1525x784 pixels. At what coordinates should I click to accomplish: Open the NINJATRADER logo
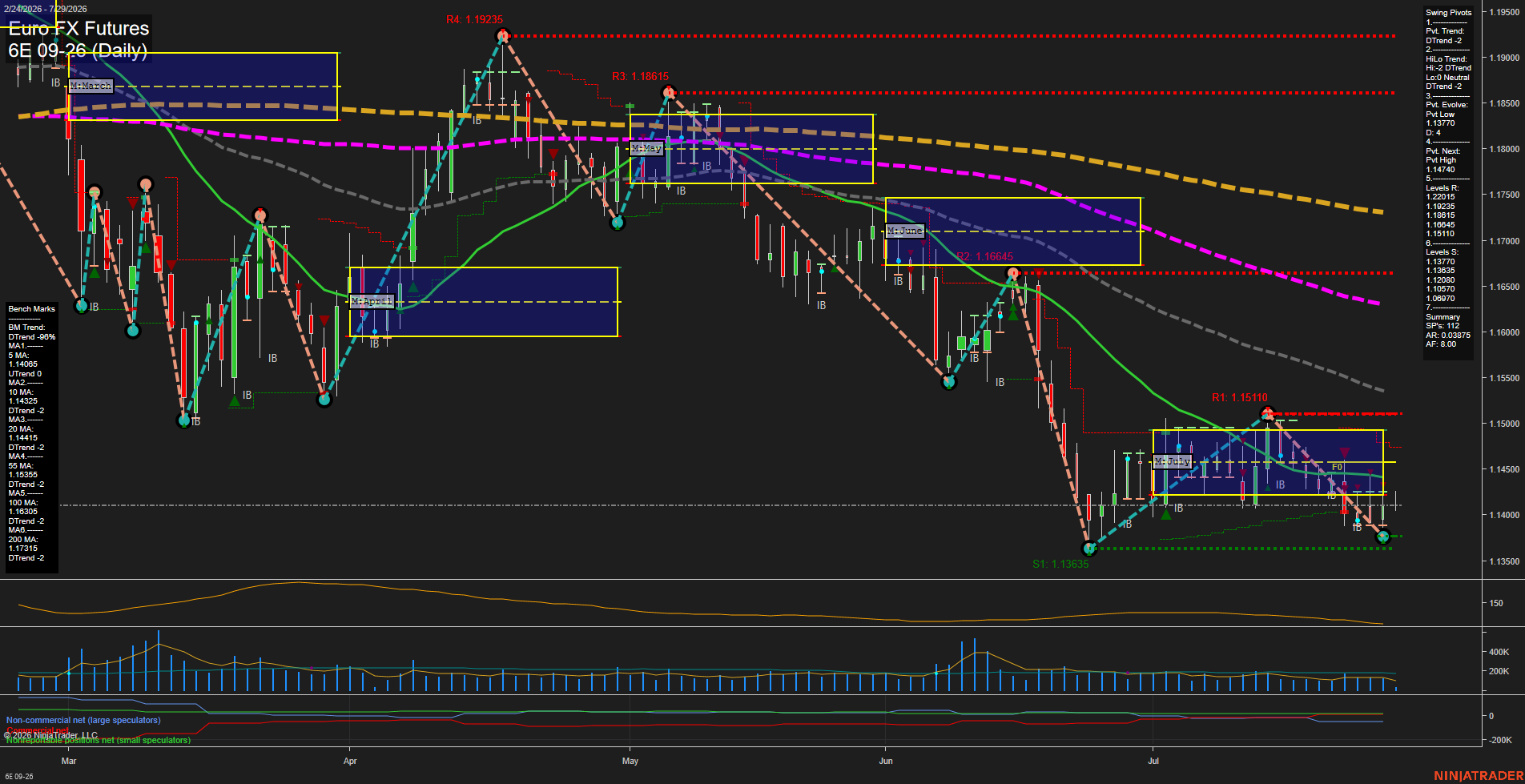[x=1479, y=776]
